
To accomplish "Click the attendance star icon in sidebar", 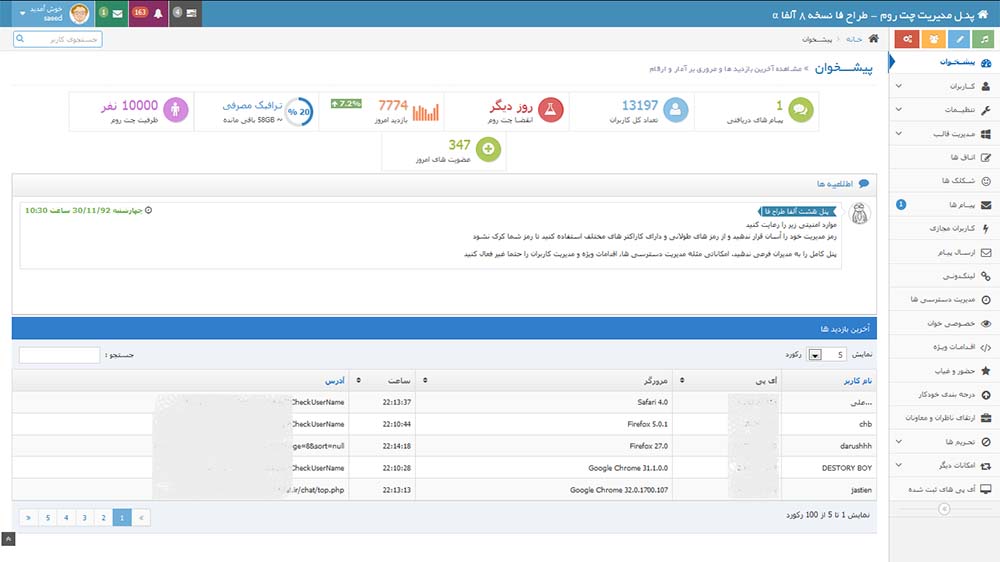I will coord(986,371).
